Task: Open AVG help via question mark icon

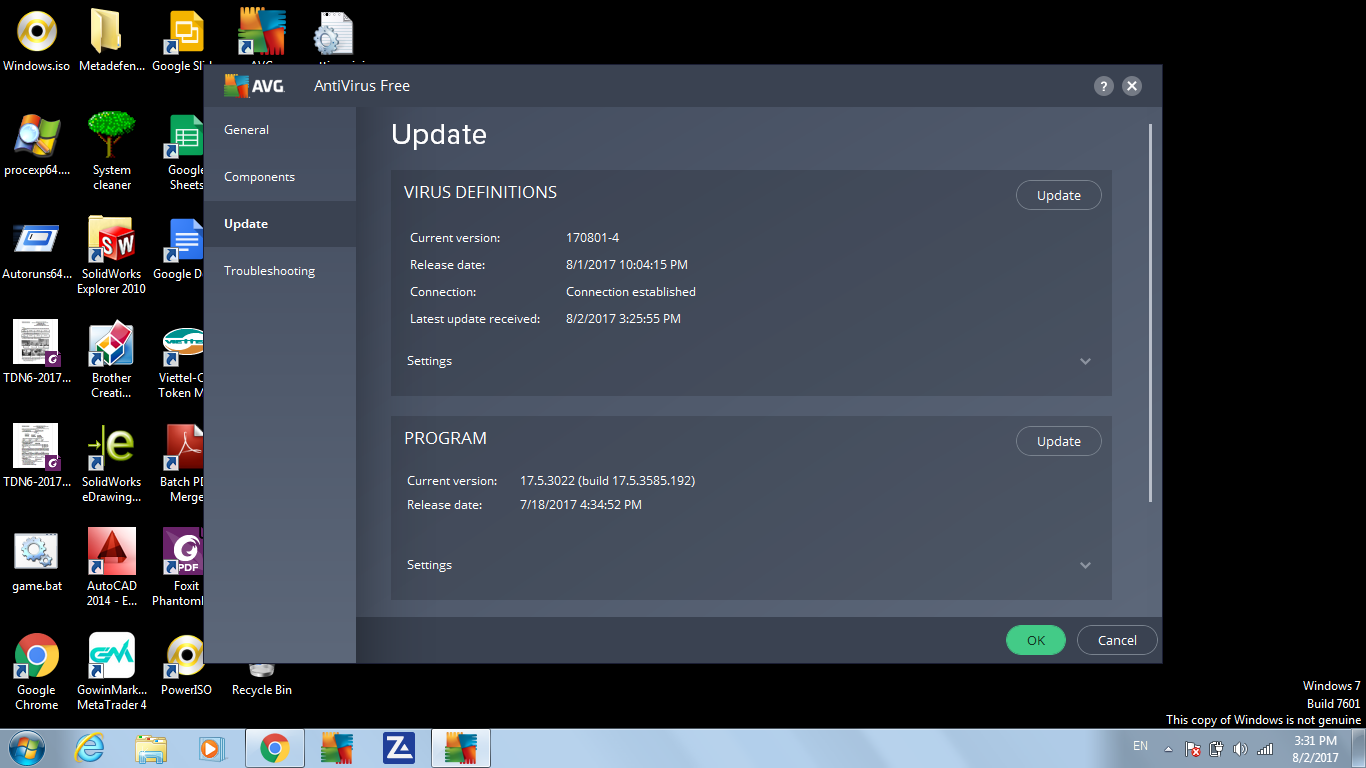Action: 1103,86
